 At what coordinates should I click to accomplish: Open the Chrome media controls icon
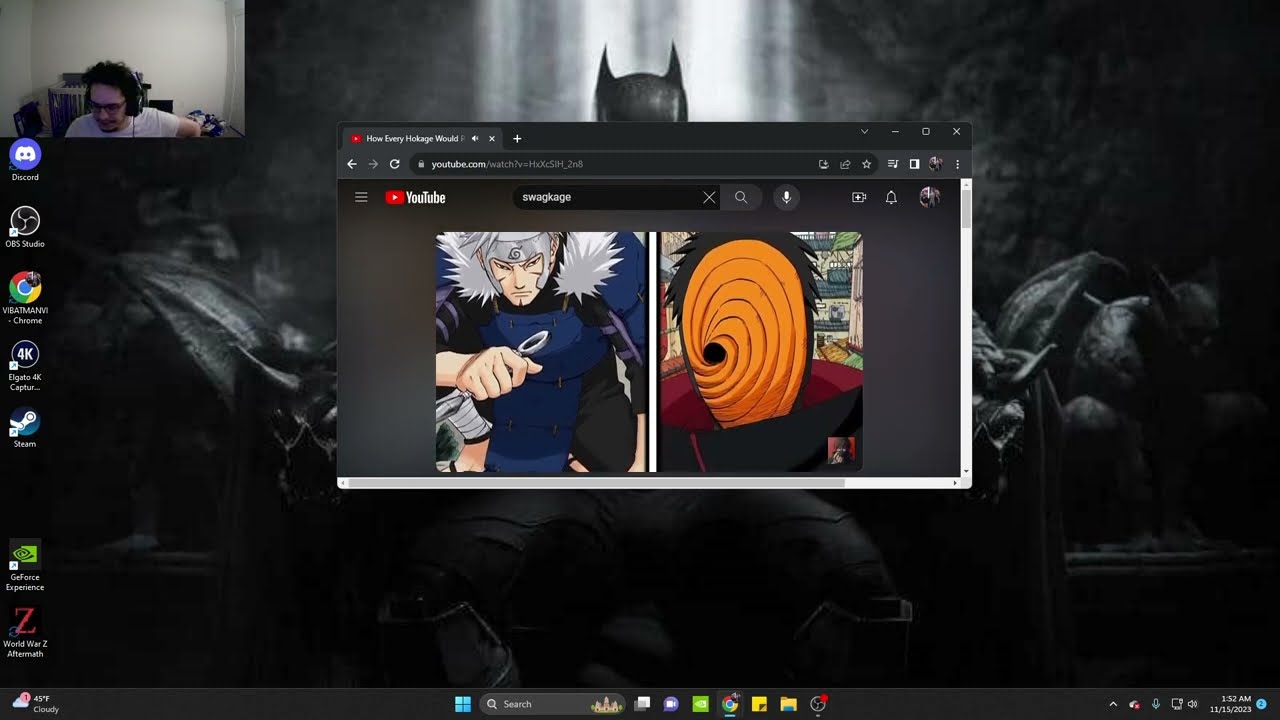point(894,164)
